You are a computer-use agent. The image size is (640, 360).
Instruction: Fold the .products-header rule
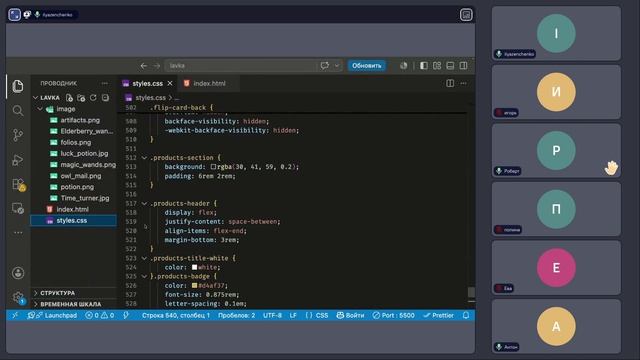coord(144,203)
